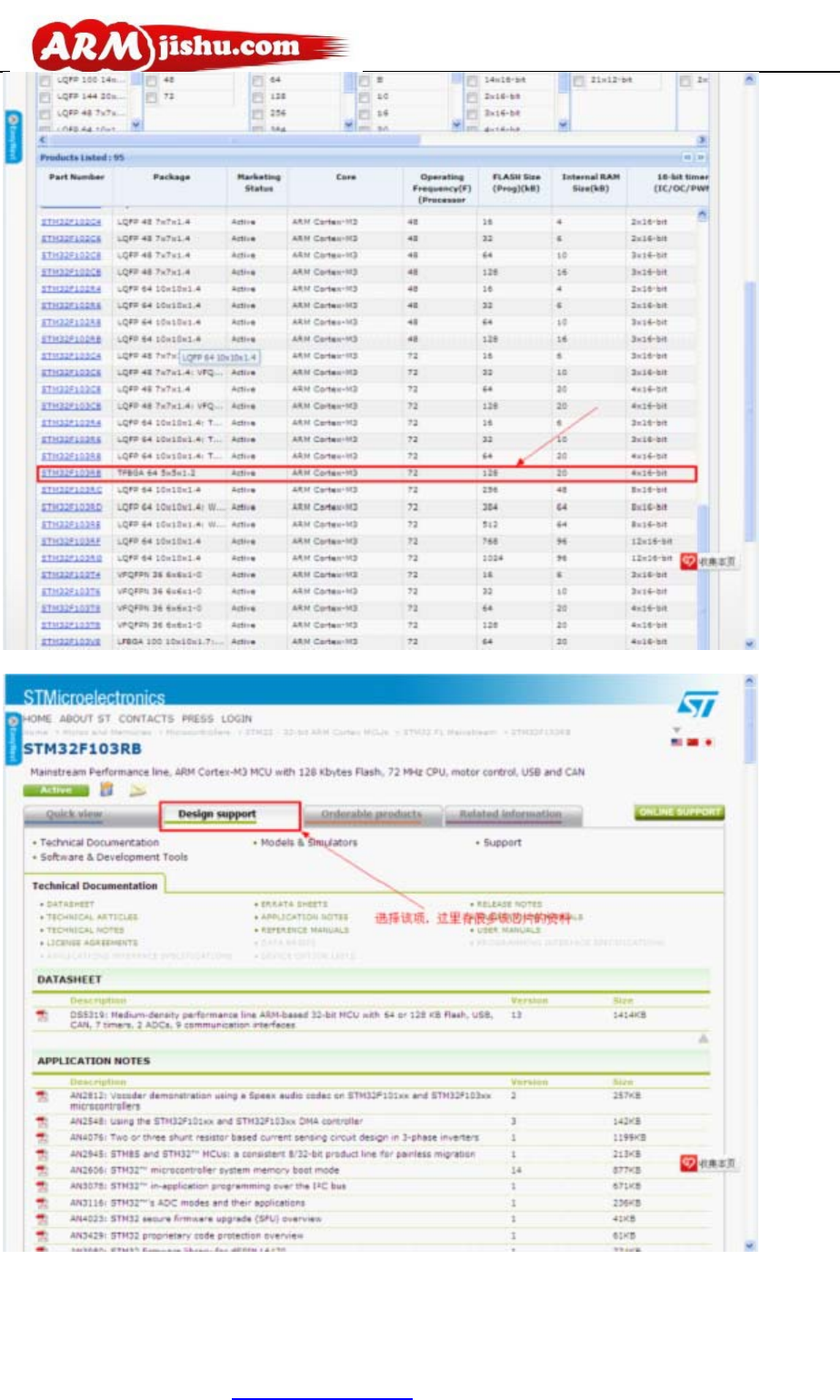Switch to the Quick view tab
Viewport: 840px width, 1400px height.
coord(89,815)
